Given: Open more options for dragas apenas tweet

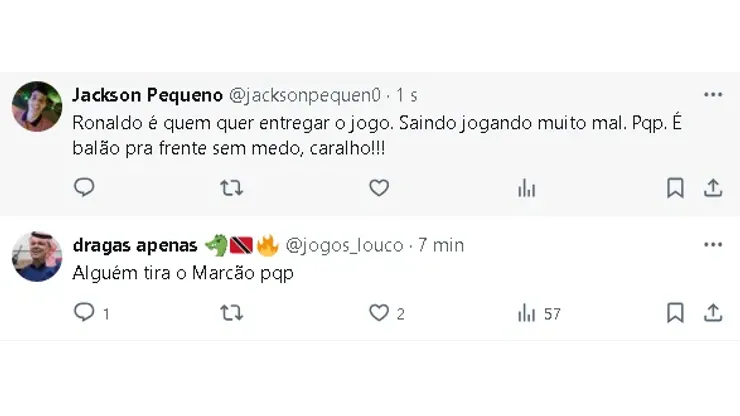Looking at the screenshot, I should click(712, 245).
